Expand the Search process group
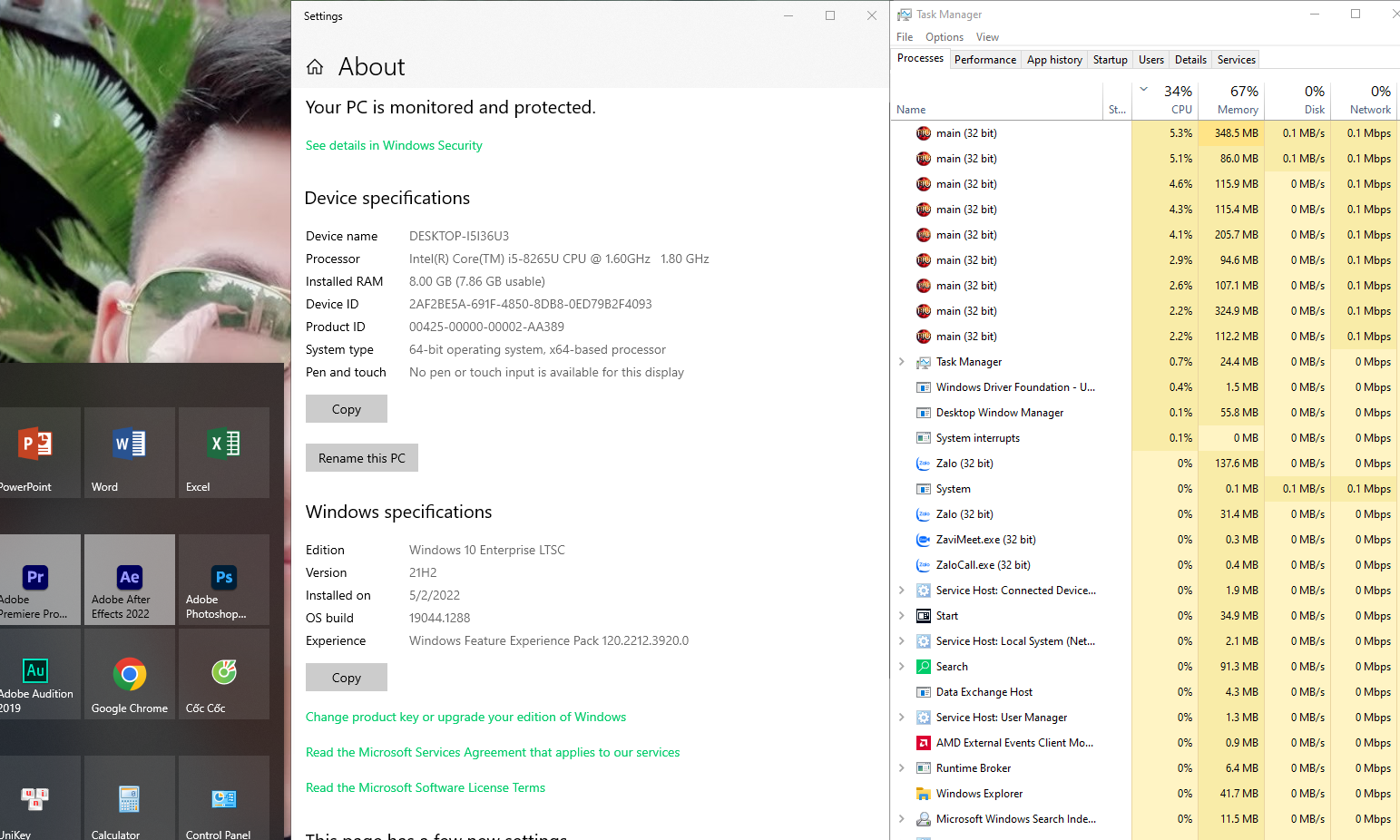The width and height of the screenshot is (1400, 840). pyautogui.click(x=901, y=667)
